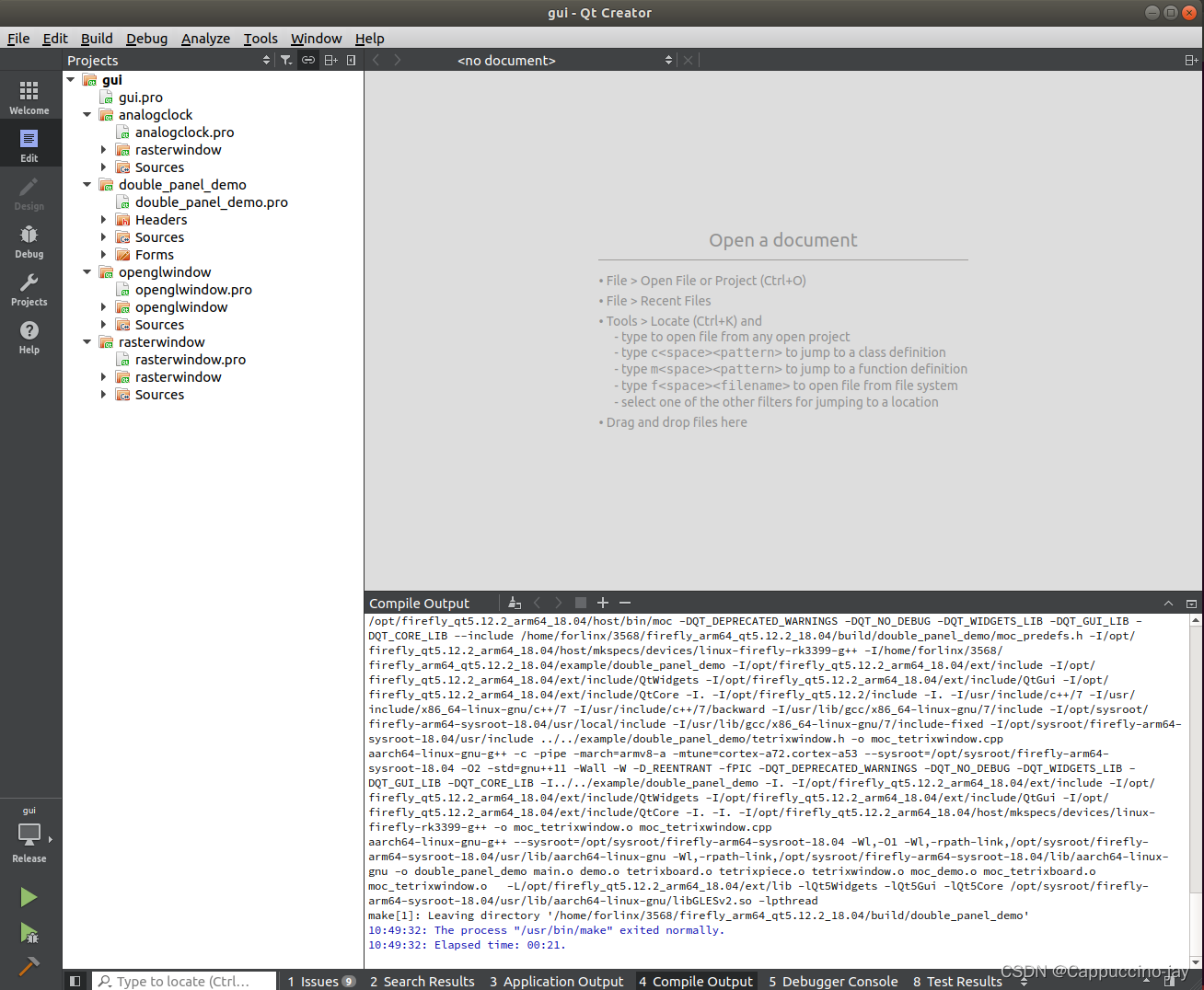Select analogclock.pro in project tree
The image size is (1204, 990).
184,132
